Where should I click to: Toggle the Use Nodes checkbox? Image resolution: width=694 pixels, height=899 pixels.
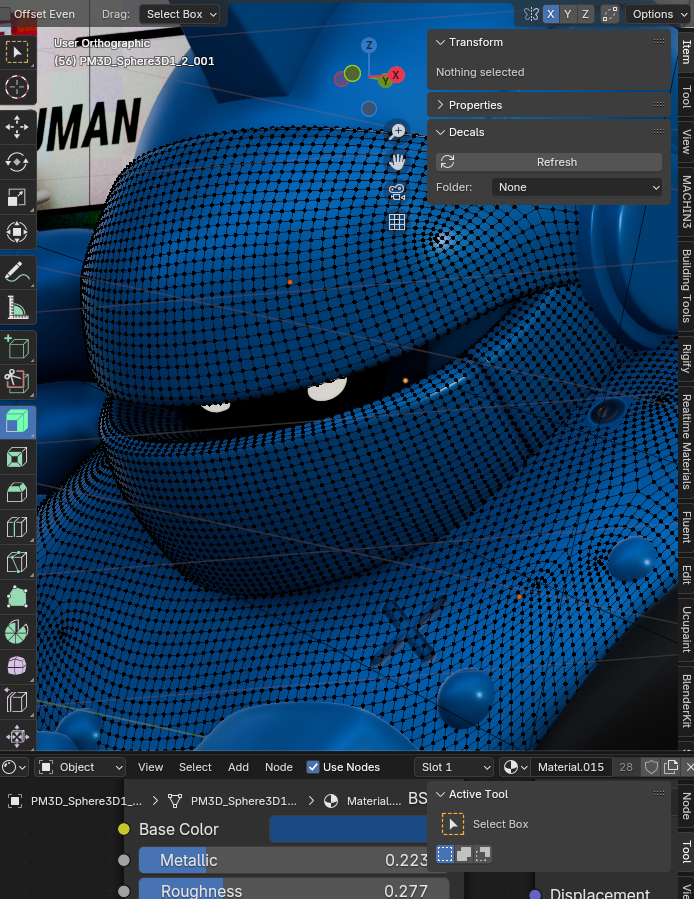313,767
